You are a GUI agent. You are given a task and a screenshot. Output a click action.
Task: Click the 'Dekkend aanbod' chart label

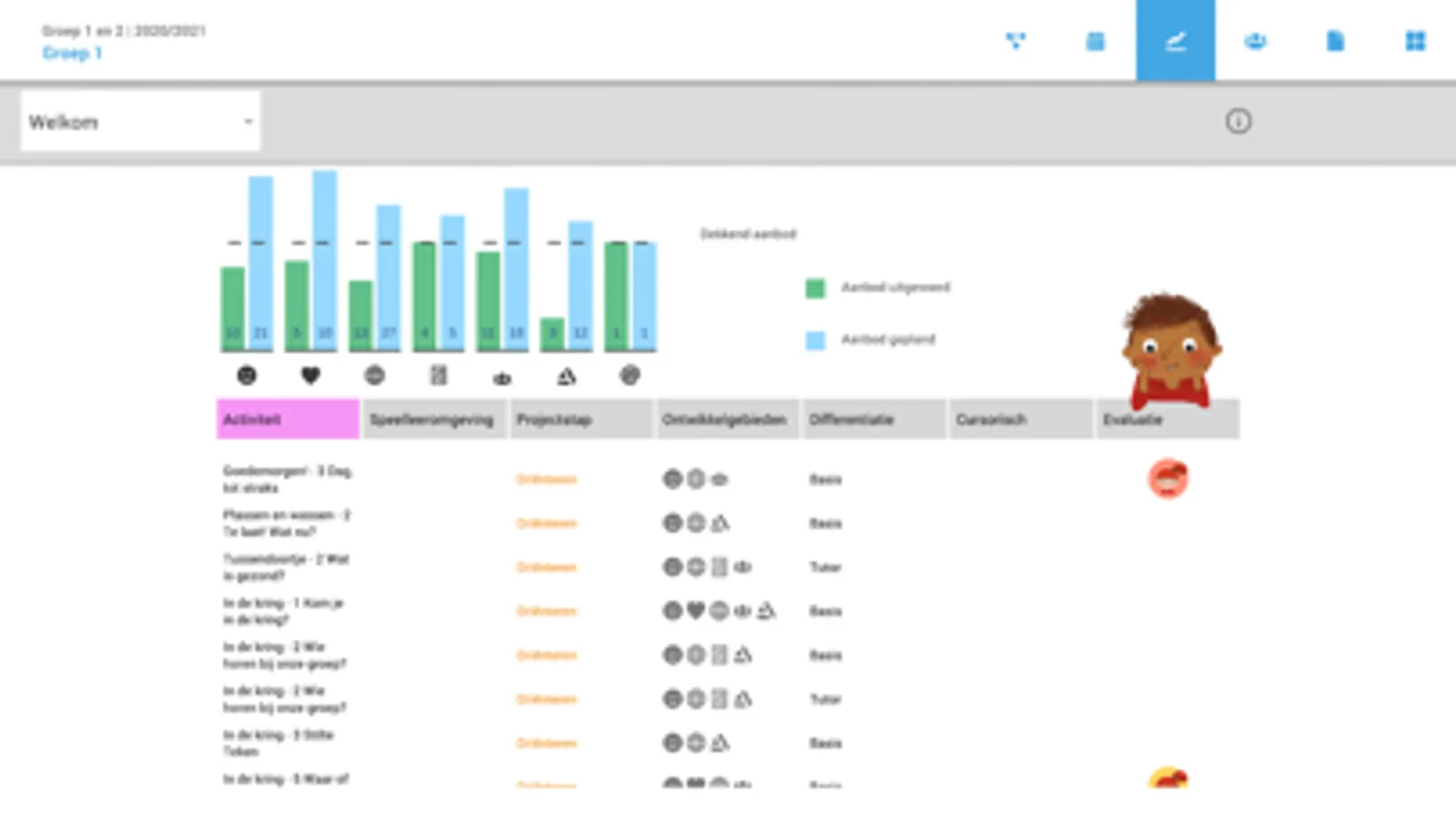(x=748, y=234)
